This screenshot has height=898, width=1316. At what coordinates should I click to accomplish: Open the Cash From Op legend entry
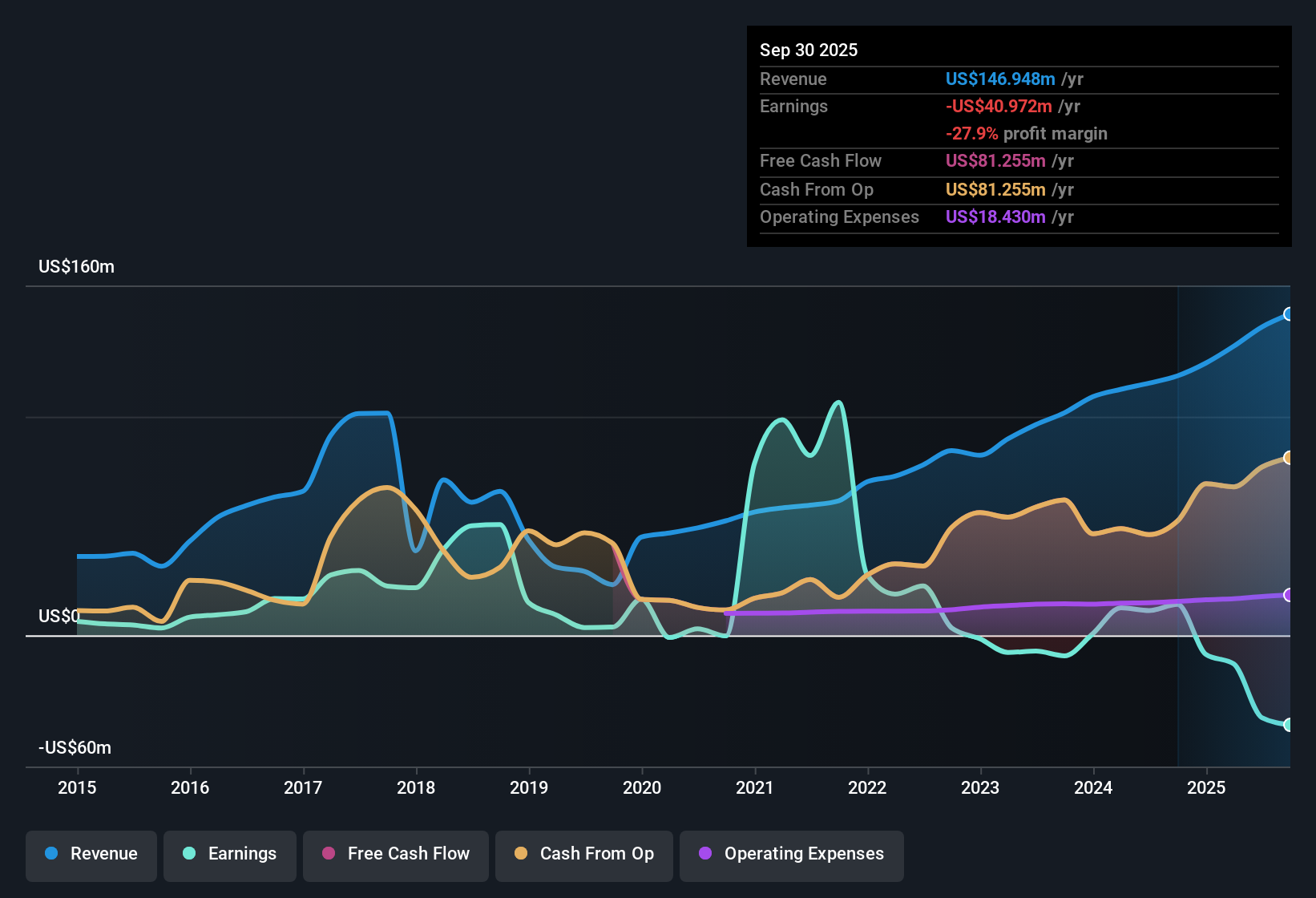tap(583, 854)
